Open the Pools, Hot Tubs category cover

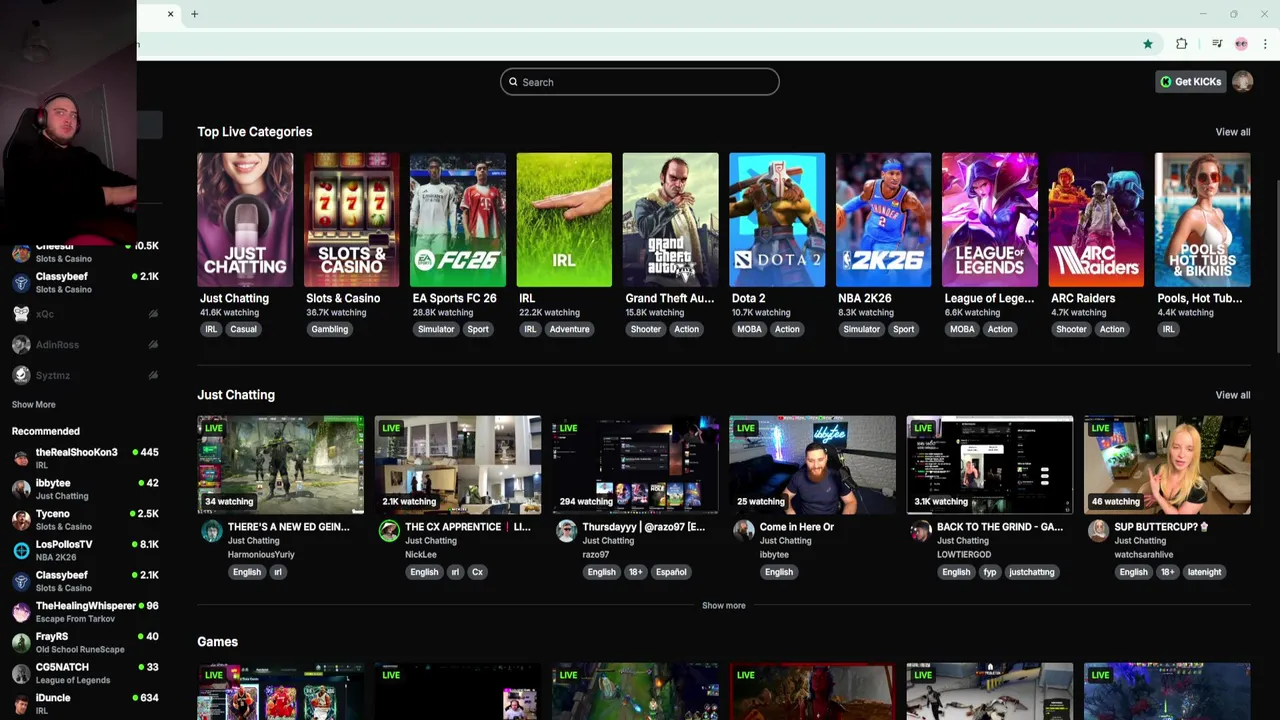1202,220
